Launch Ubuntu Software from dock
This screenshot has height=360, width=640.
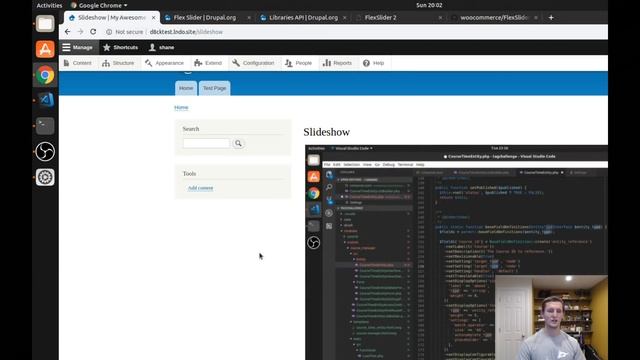(x=45, y=49)
